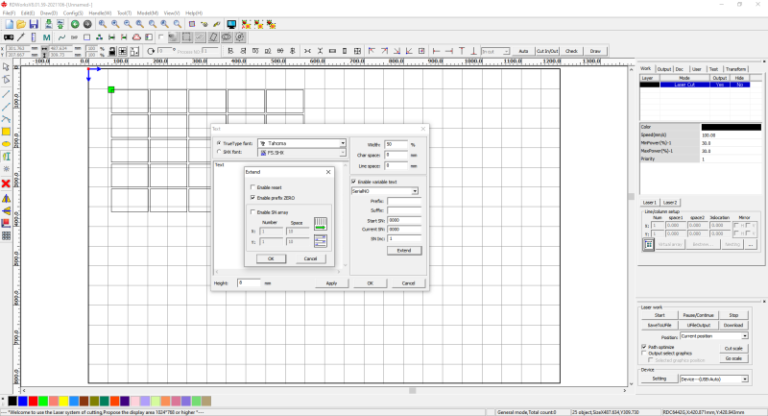Open preview with the monitor icon
Screen dimensions: 768x416
point(231,24)
